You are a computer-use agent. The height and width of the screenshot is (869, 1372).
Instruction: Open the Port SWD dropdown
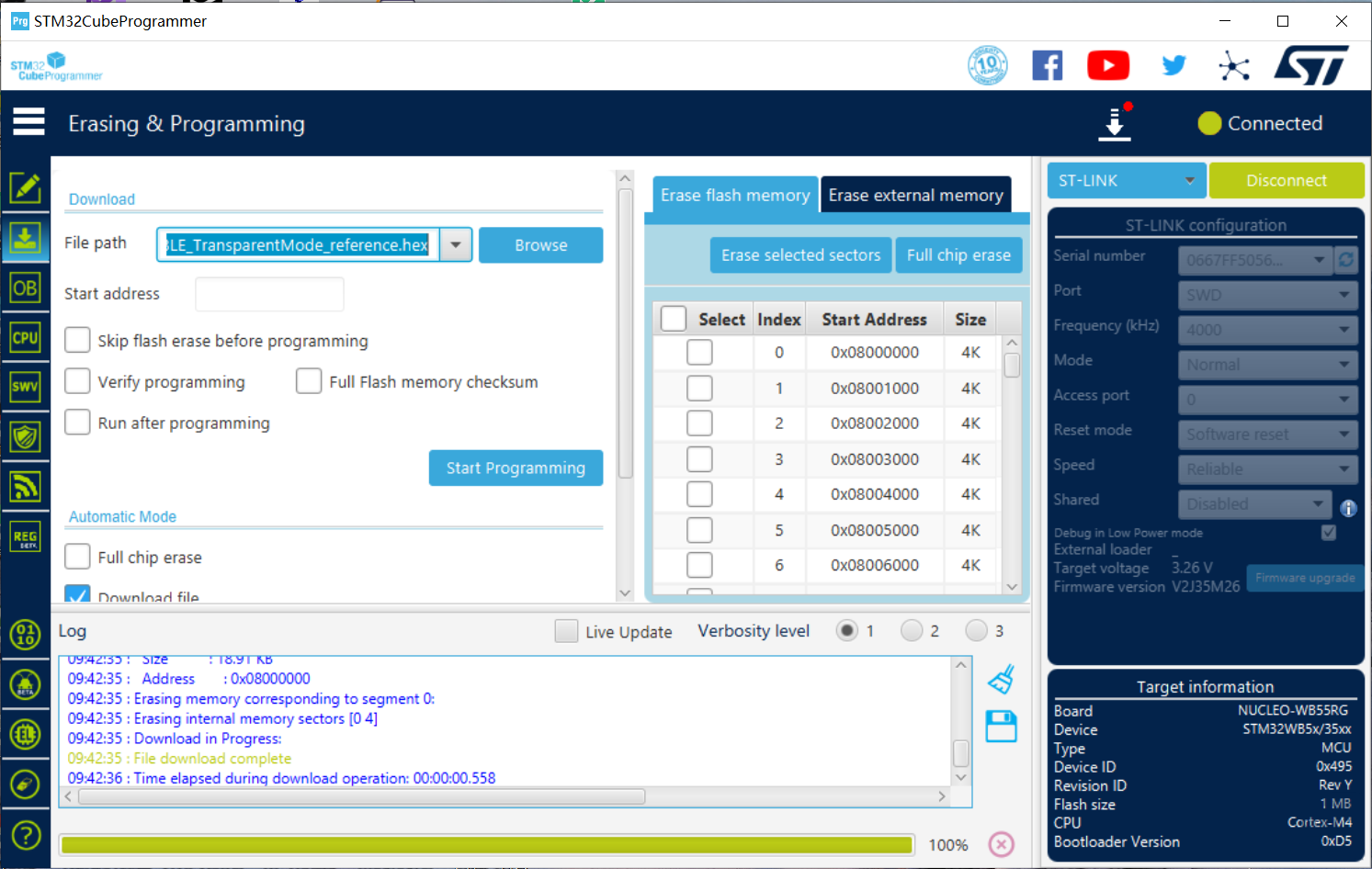pyautogui.click(x=1268, y=295)
